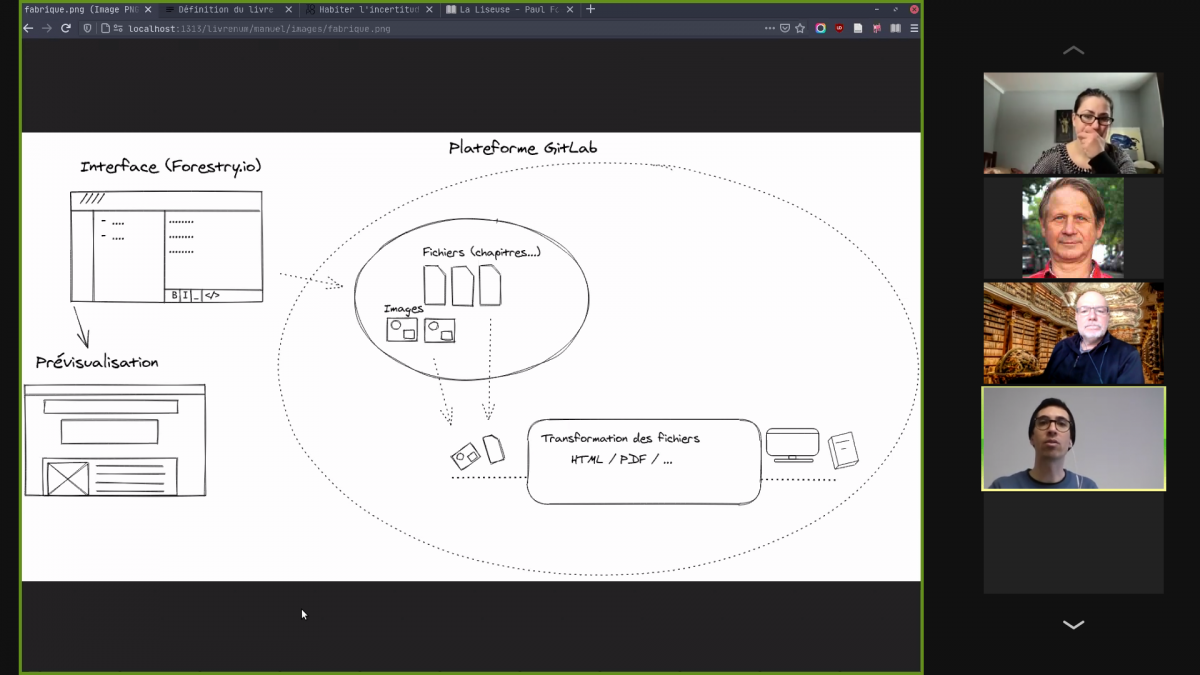1200x675 pixels.
Task: Click tracking protection shield icon
Action: (88, 29)
